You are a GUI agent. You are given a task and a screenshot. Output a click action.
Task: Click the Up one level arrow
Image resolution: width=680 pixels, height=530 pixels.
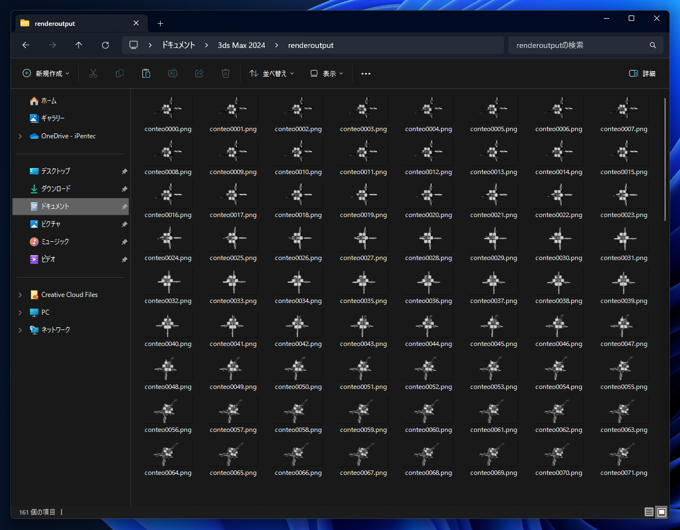click(x=79, y=45)
